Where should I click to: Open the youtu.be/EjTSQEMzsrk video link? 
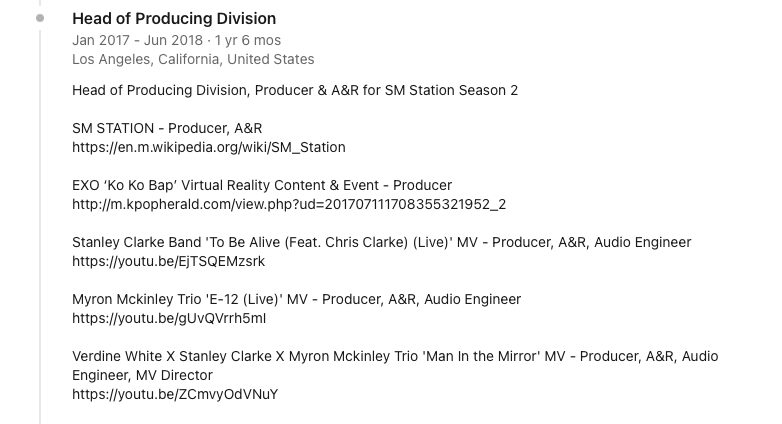pos(168,261)
